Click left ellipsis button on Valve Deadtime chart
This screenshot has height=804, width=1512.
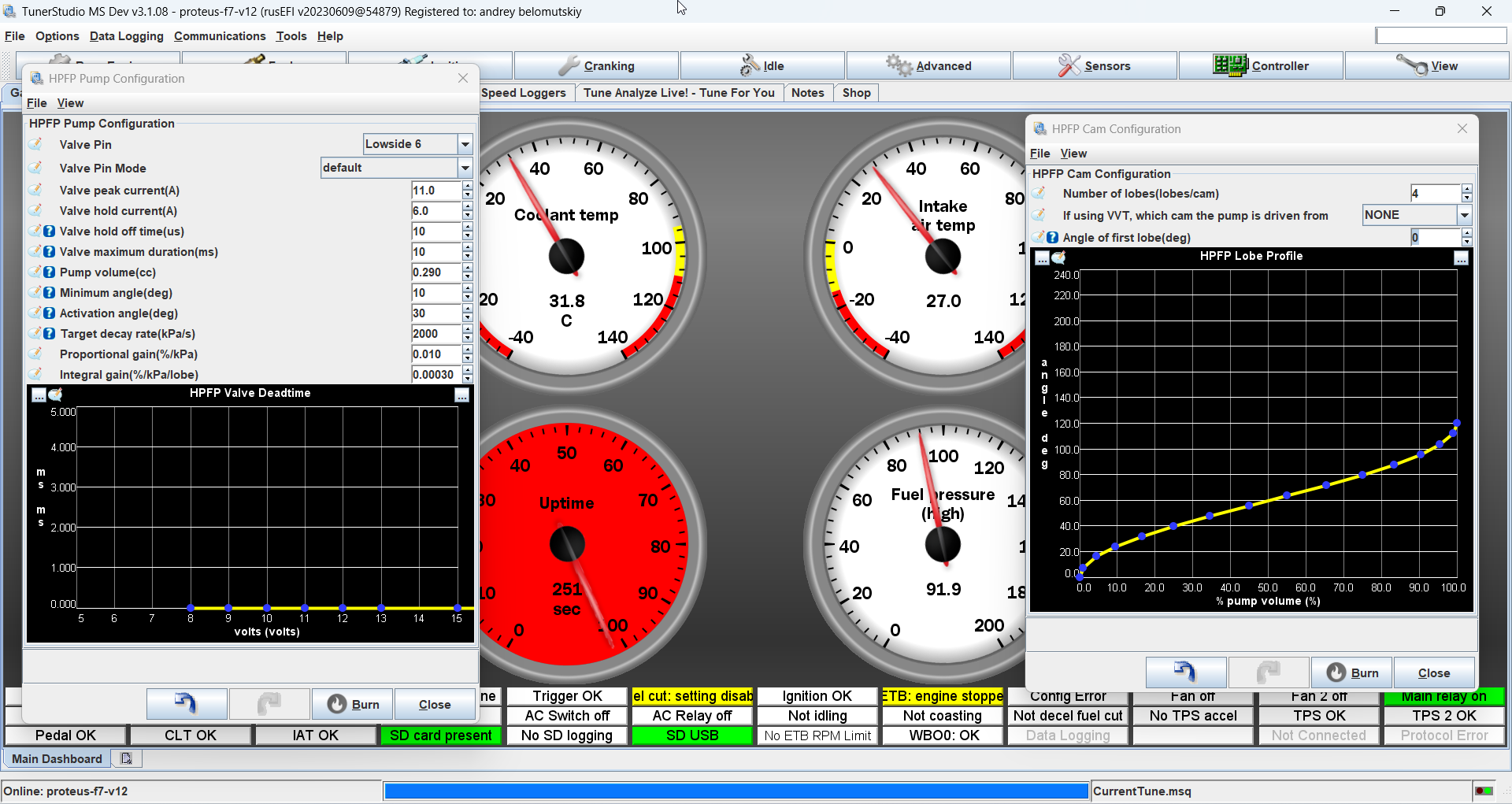(39, 395)
